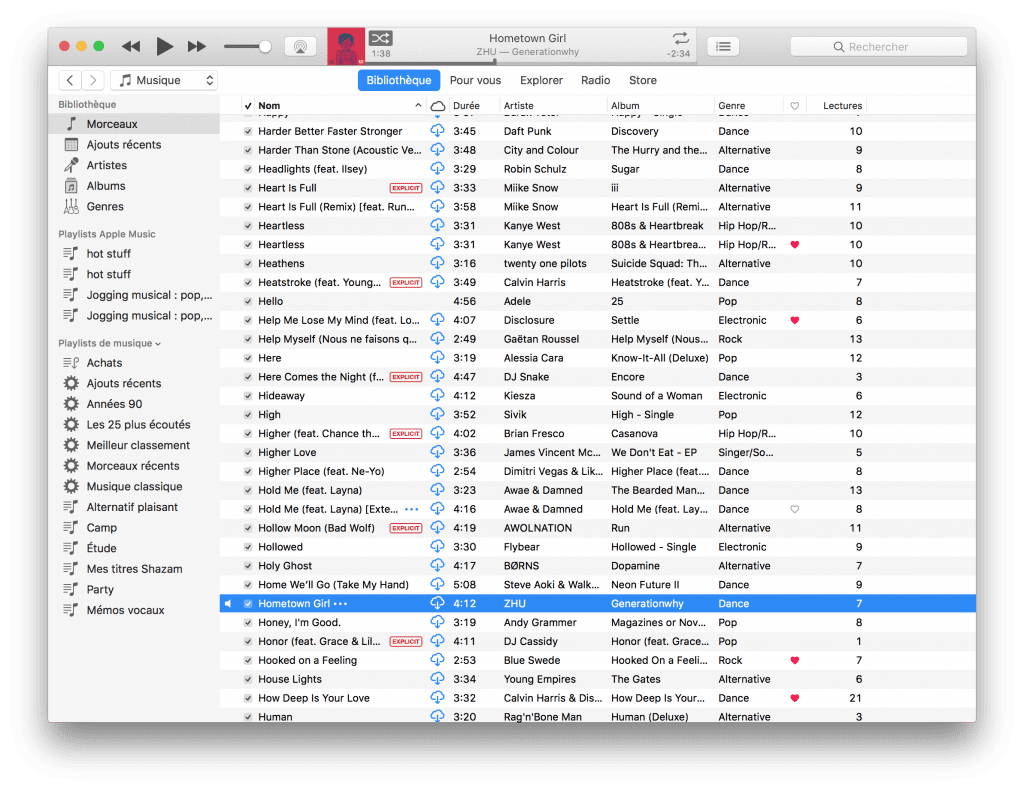Viewport: 1024px width, 791px height.
Task: Open the Mes titres Shazam playlist
Action: 134,569
